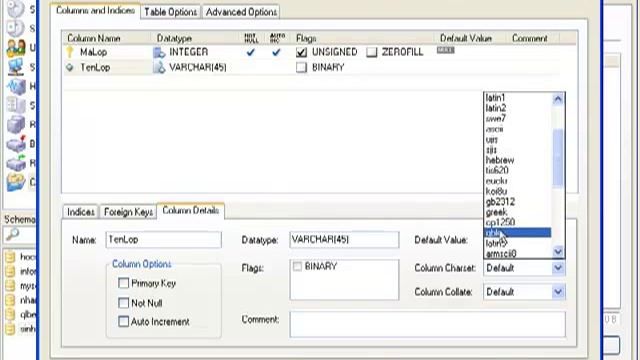Choose latin1 from charset list

click(496, 98)
